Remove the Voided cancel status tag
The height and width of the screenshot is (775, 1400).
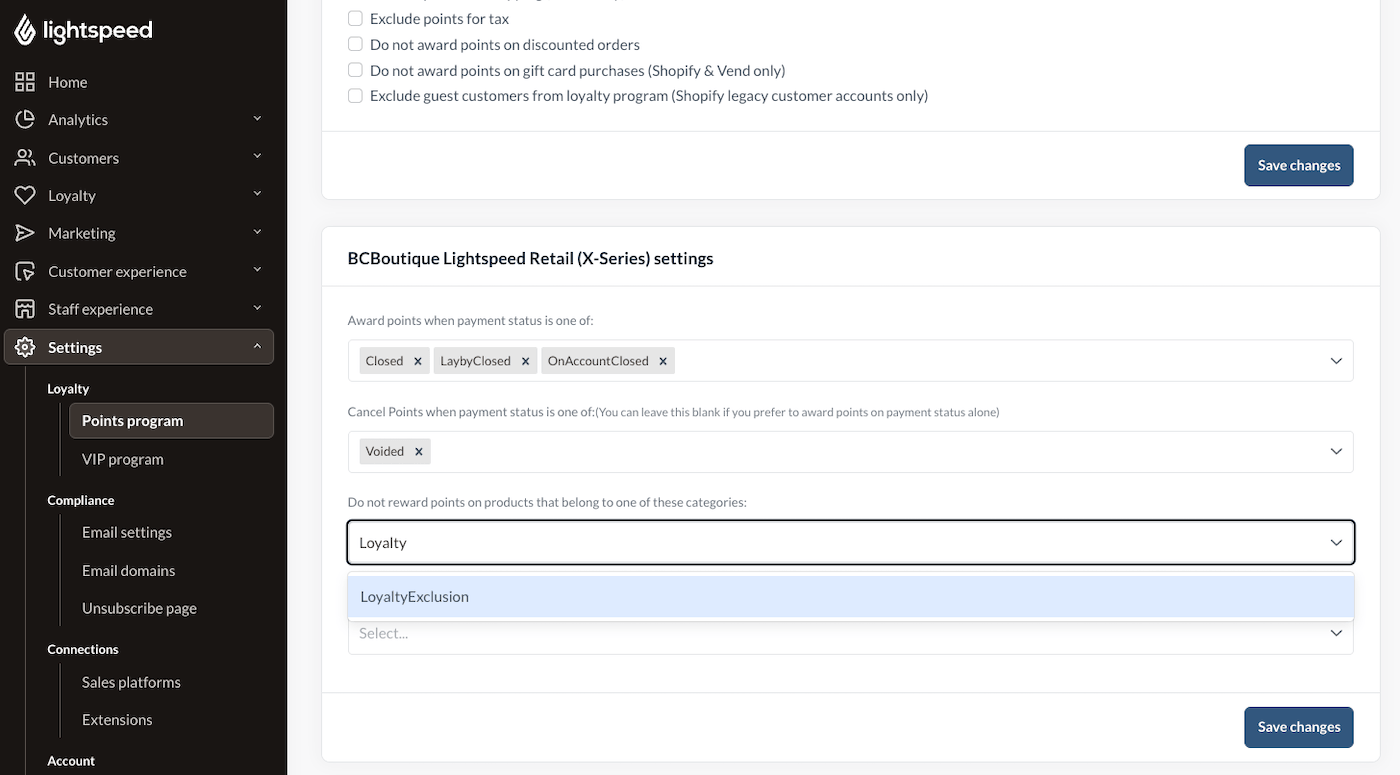tap(419, 452)
